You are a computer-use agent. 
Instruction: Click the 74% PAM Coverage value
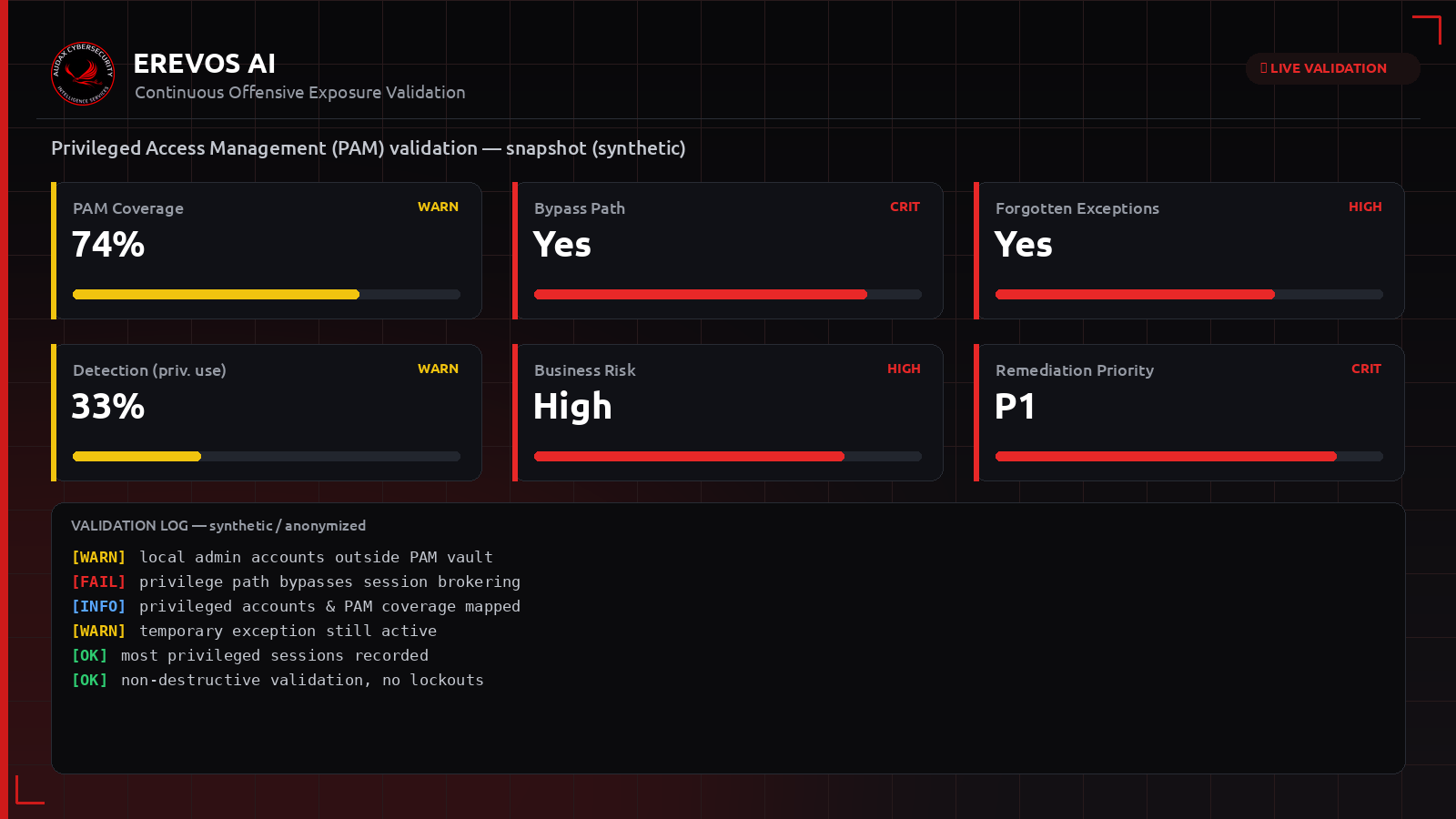click(x=108, y=245)
